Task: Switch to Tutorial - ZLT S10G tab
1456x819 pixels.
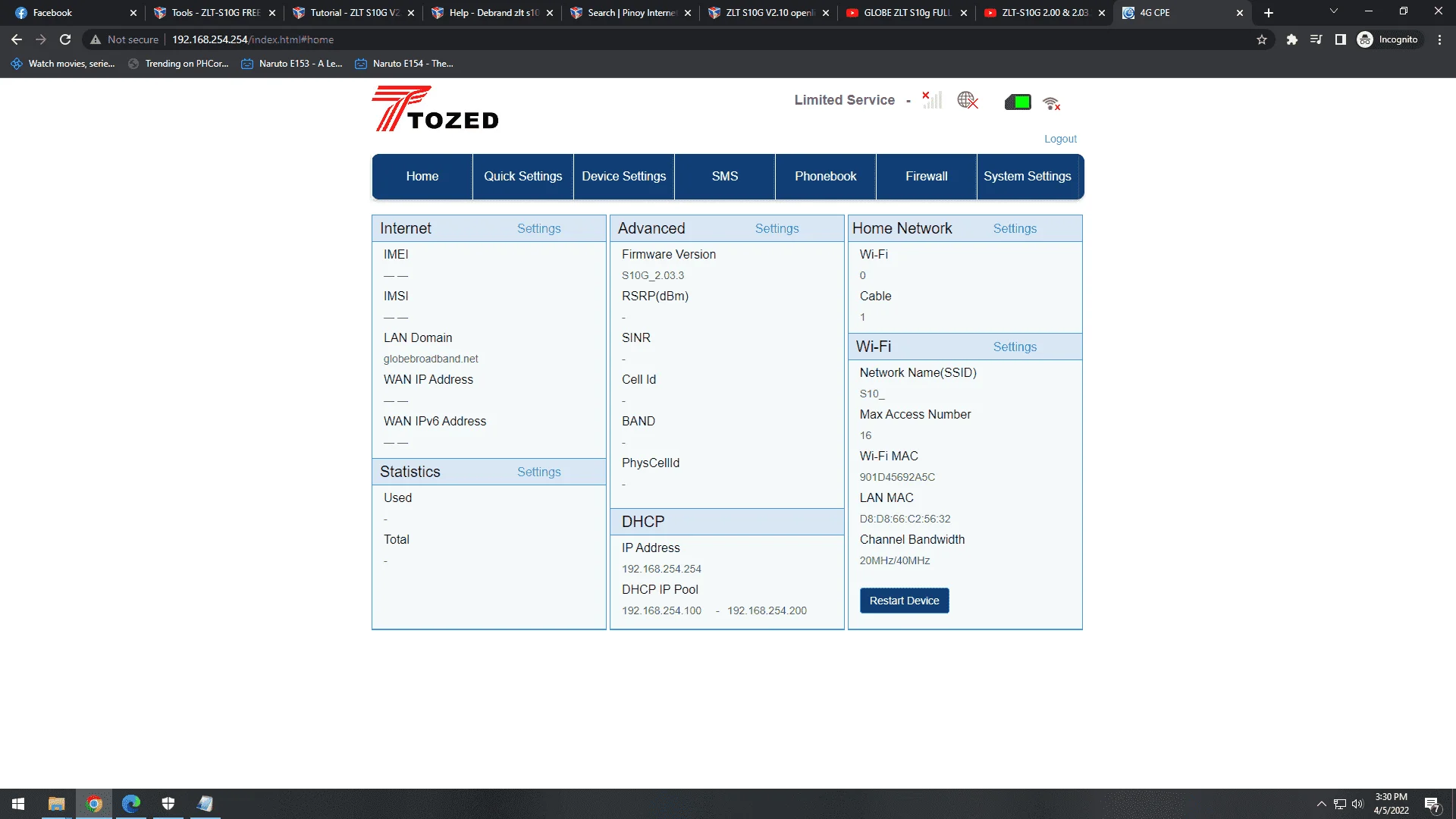Action: 355,13
